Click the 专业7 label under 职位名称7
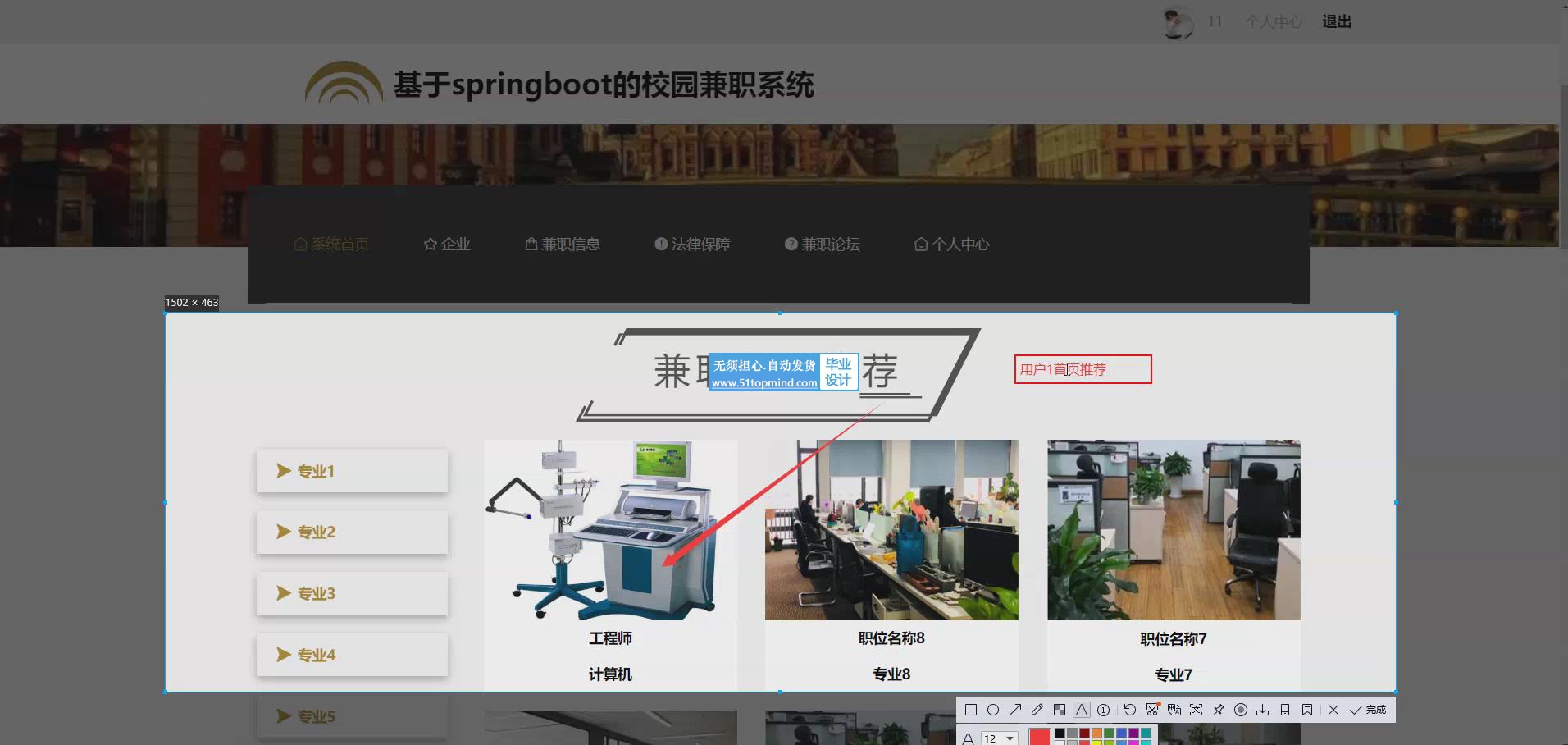1568x745 pixels. (1174, 675)
